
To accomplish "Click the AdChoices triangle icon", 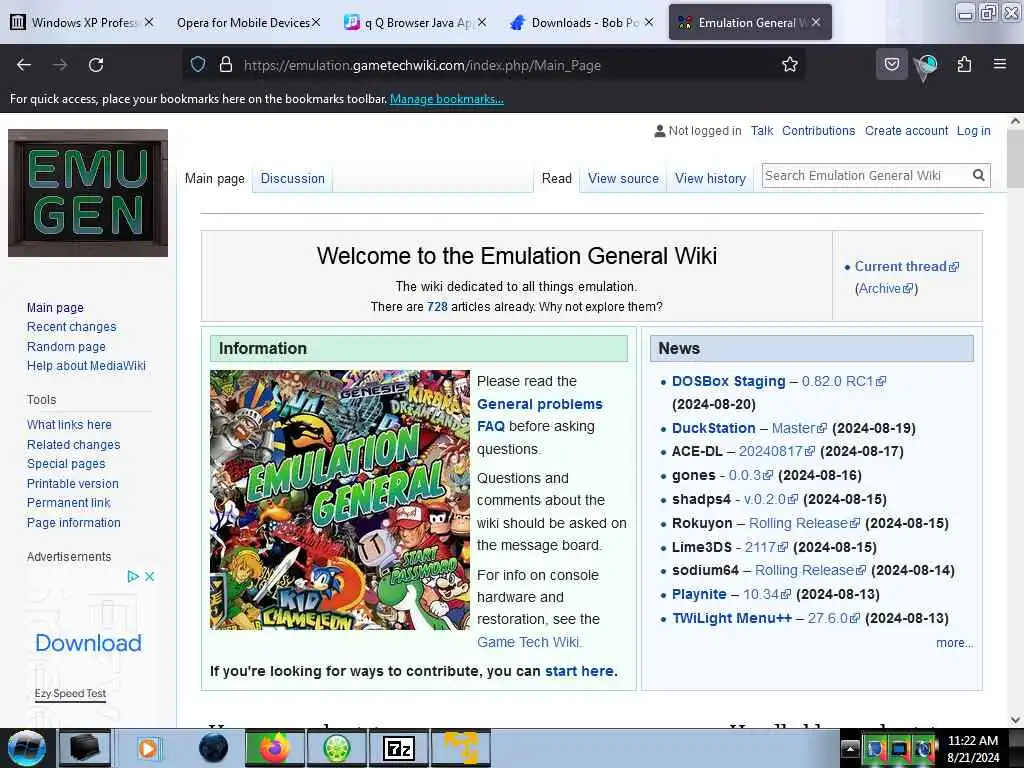I will (x=133, y=576).
